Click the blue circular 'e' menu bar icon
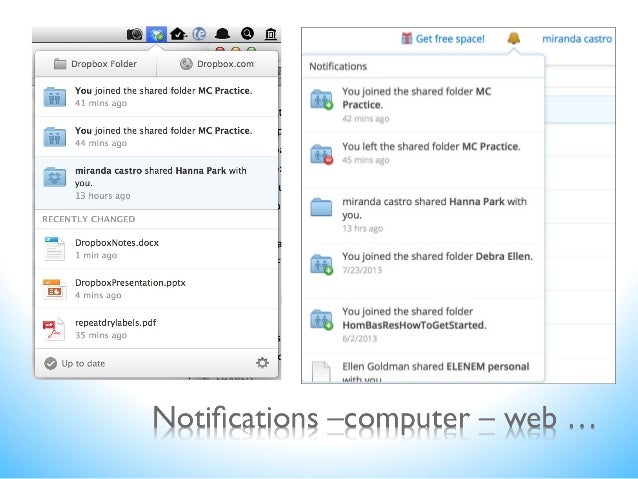The height and width of the screenshot is (479, 638). pyautogui.click(x=199, y=34)
